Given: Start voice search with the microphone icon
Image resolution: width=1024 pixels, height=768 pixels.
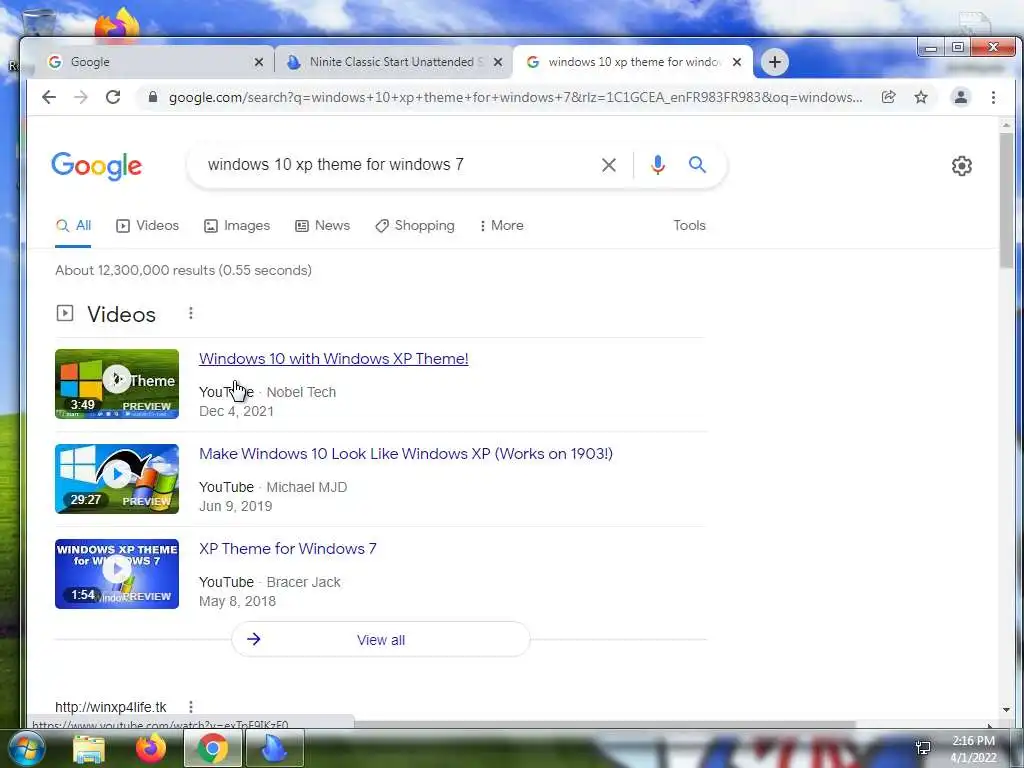Looking at the screenshot, I should pos(658,165).
